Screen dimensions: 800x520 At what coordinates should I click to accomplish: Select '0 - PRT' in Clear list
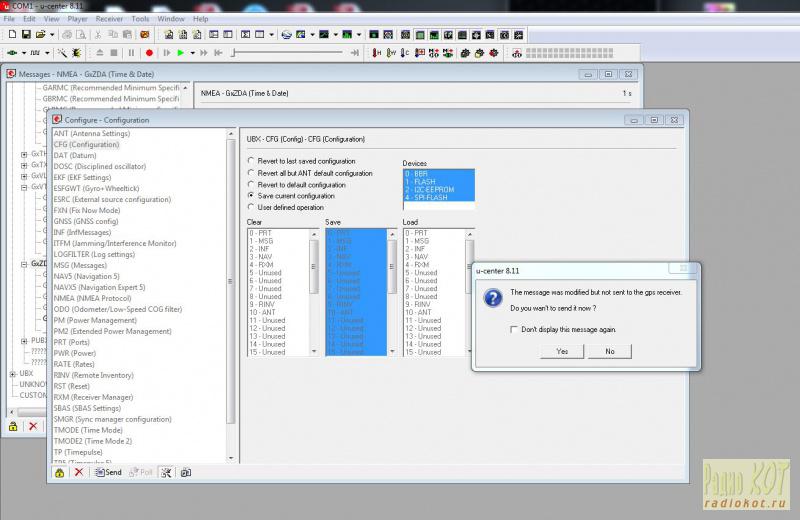[x=278, y=233]
